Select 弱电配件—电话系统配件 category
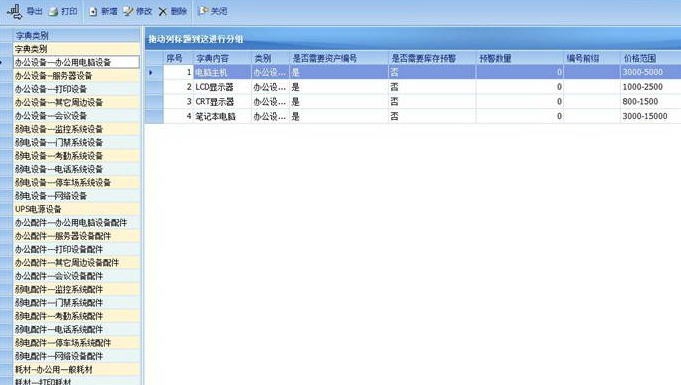 tap(76, 329)
